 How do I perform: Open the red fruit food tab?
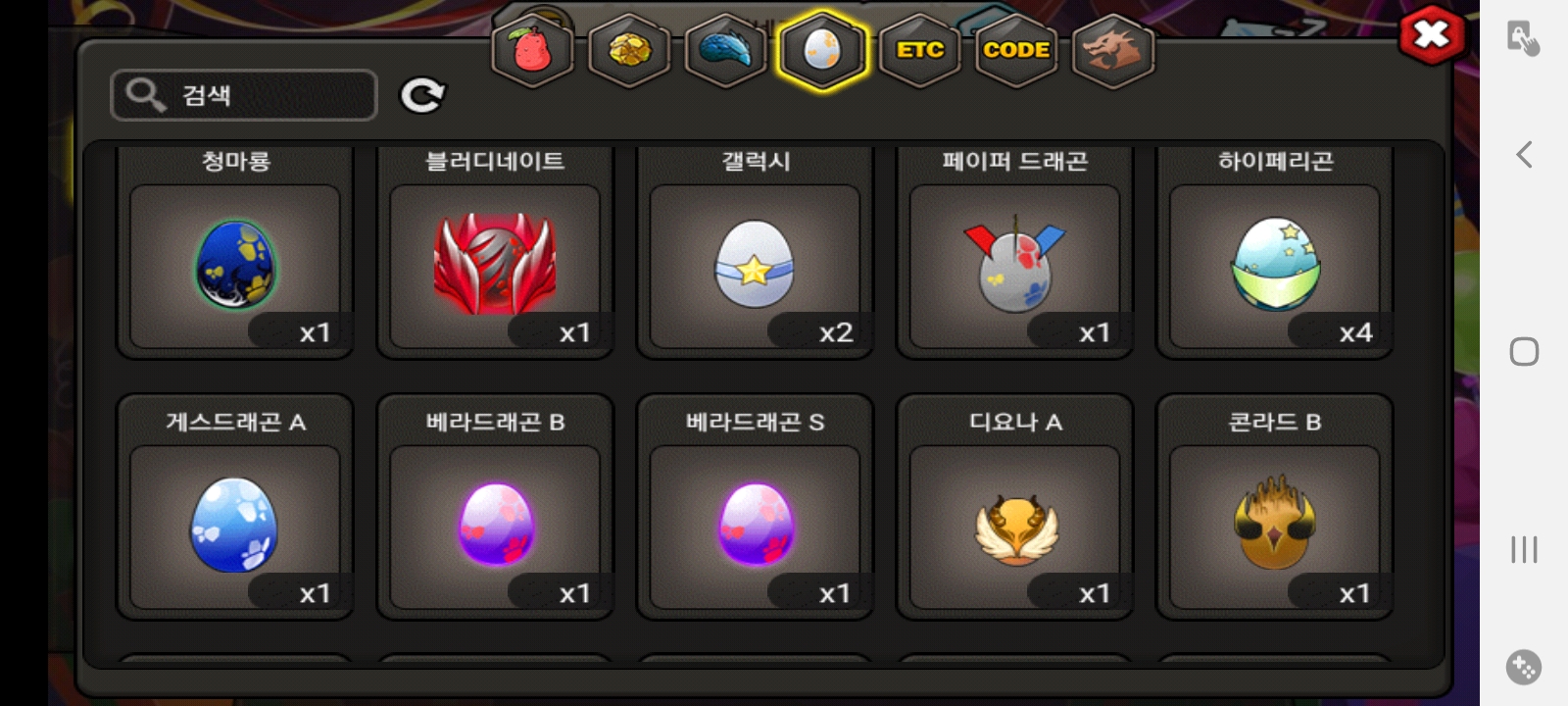point(532,50)
